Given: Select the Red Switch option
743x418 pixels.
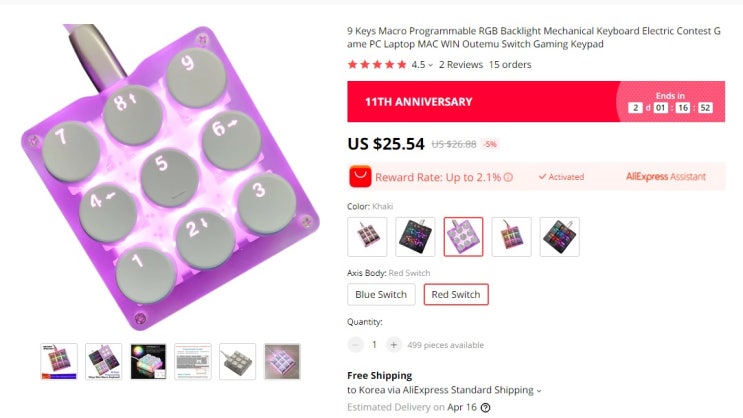Looking at the screenshot, I should point(456,294).
